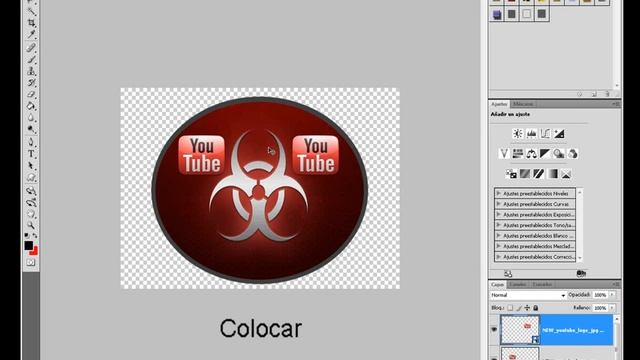Select the Paint Bucket tool

coord(31,106)
